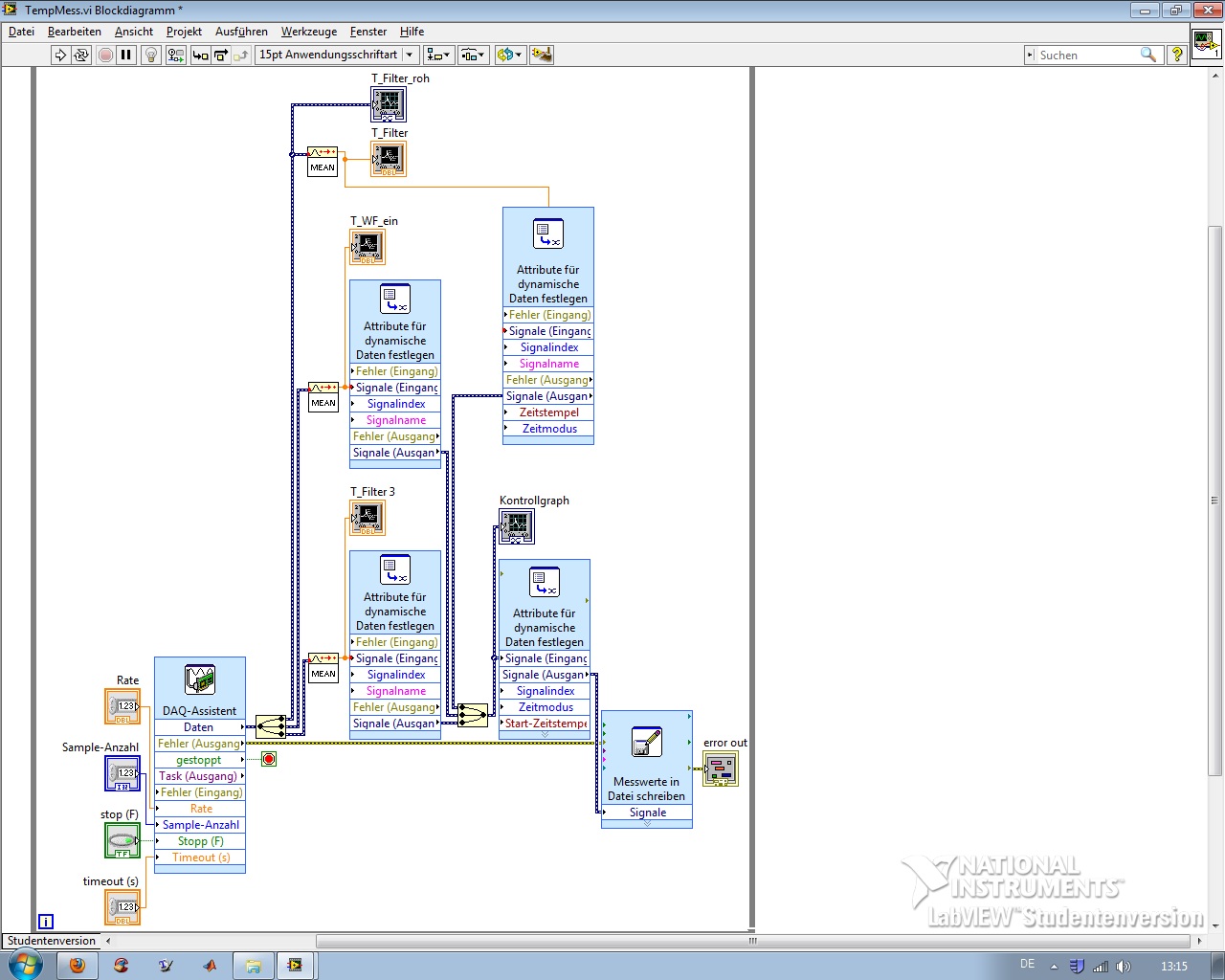Open context help with question mark button
The width and height of the screenshot is (1225, 980).
tap(1177, 55)
